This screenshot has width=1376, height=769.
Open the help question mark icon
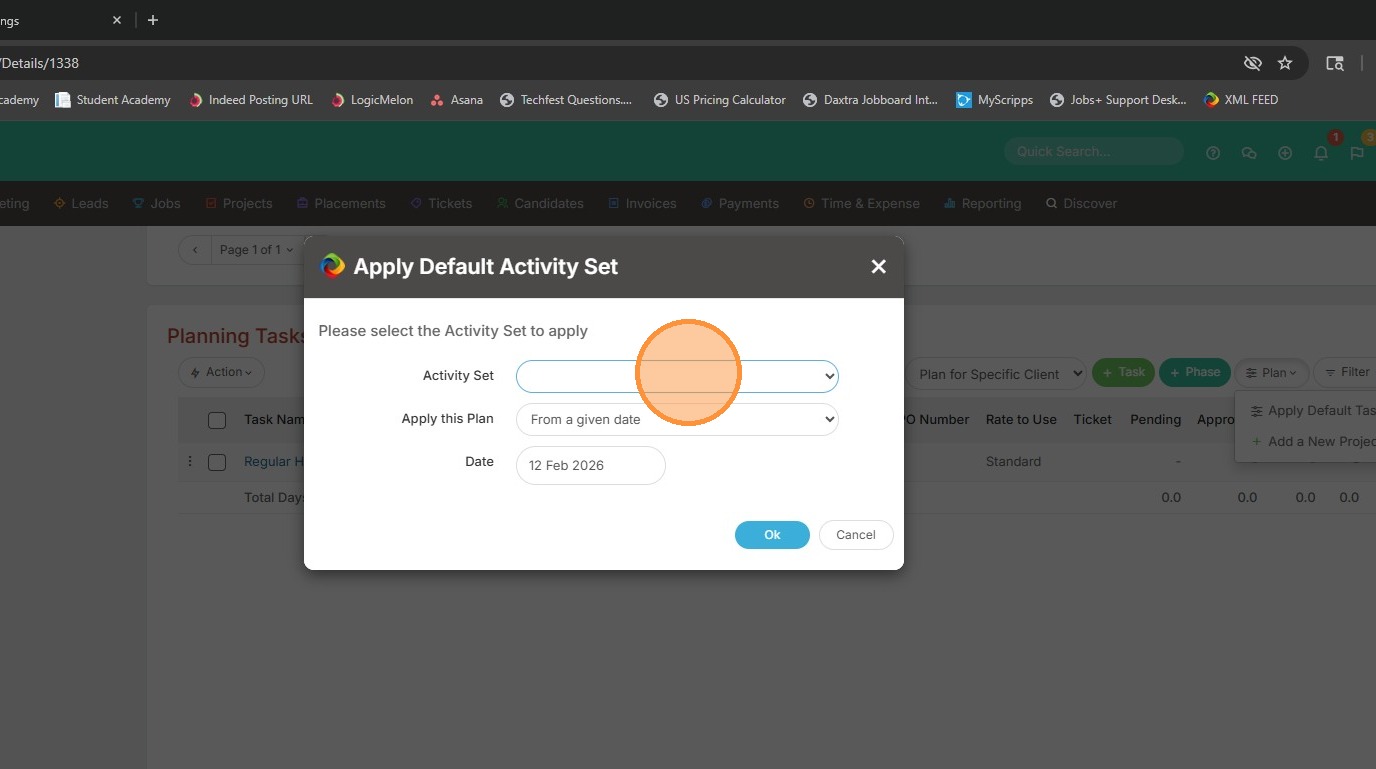[1213, 153]
